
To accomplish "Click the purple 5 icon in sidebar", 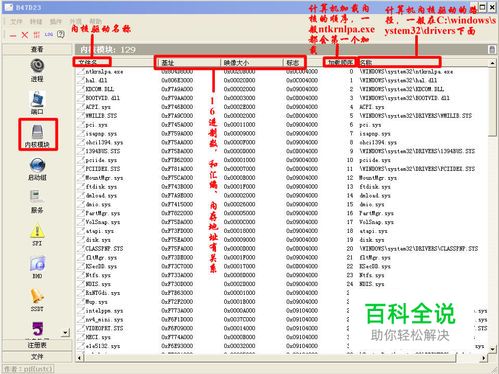I will pos(38,329).
